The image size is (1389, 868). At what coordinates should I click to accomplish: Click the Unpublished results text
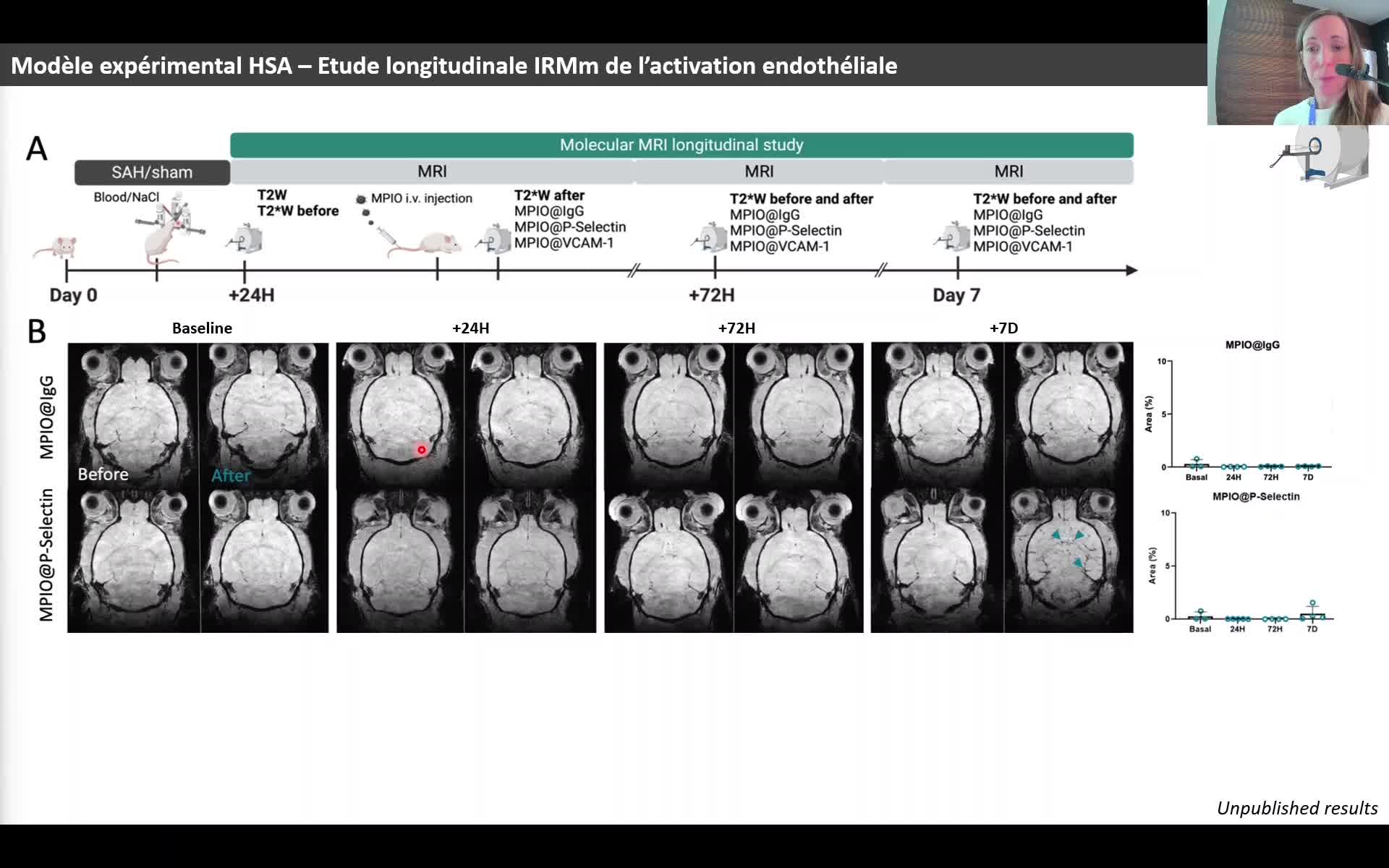pos(1296,808)
